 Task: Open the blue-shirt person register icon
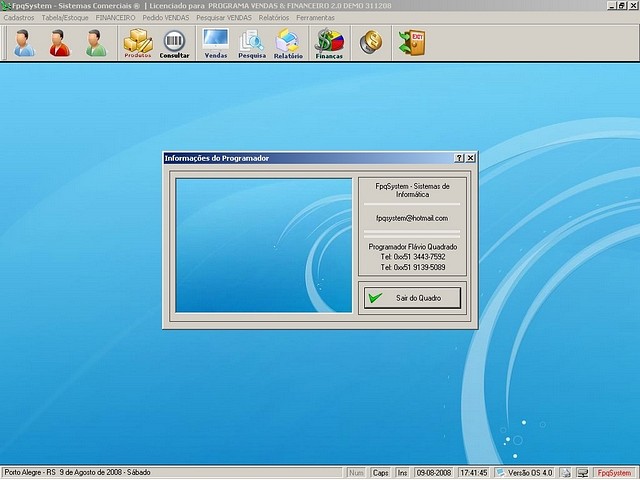24,43
